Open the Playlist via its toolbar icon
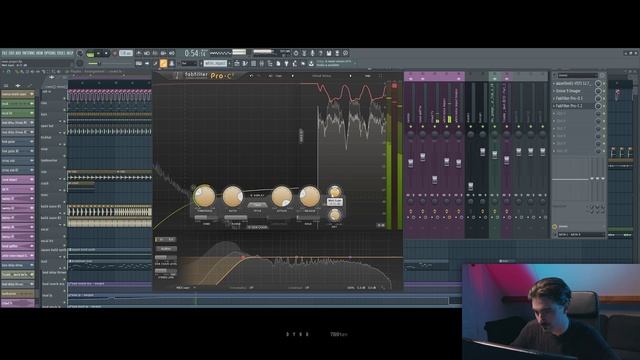 pyautogui.click(x=237, y=63)
